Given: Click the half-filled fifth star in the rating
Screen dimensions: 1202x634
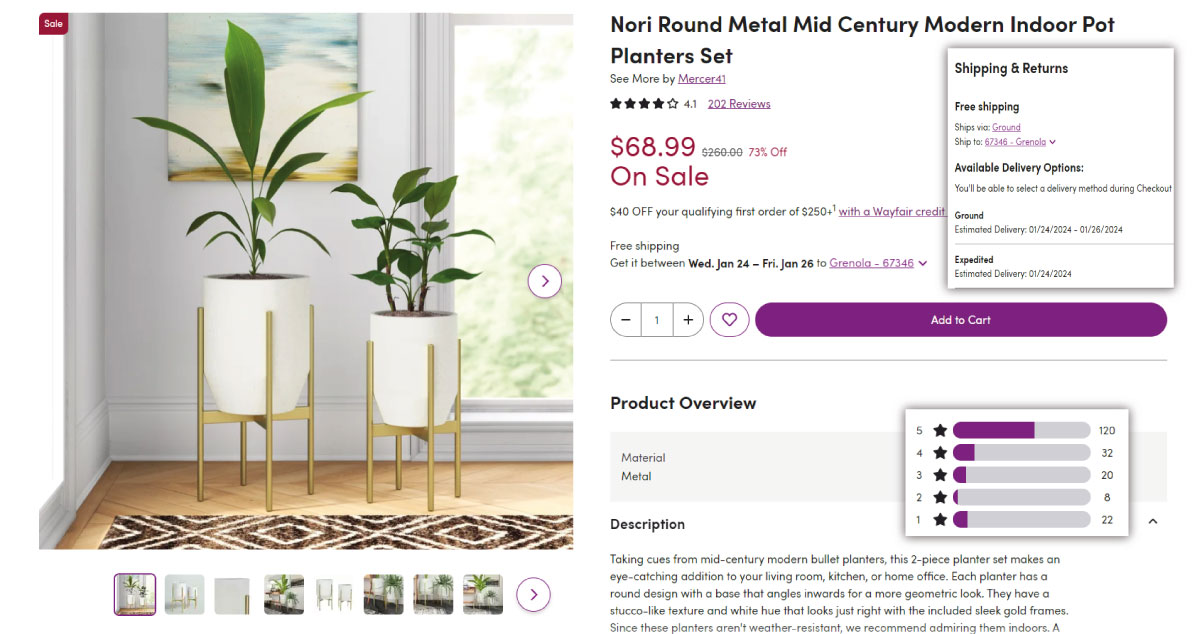Looking at the screenshot, I should pyautogui.click(x=671, y=103).
